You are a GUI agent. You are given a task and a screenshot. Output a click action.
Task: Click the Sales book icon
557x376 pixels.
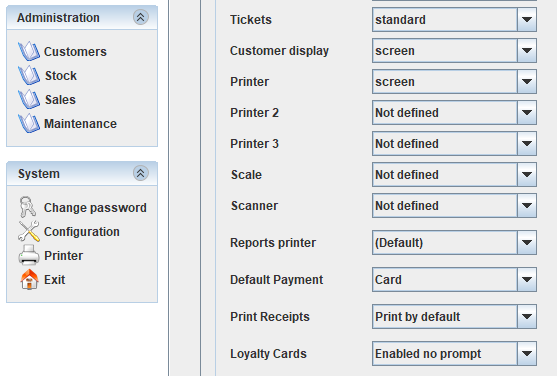tap(29, 99)
